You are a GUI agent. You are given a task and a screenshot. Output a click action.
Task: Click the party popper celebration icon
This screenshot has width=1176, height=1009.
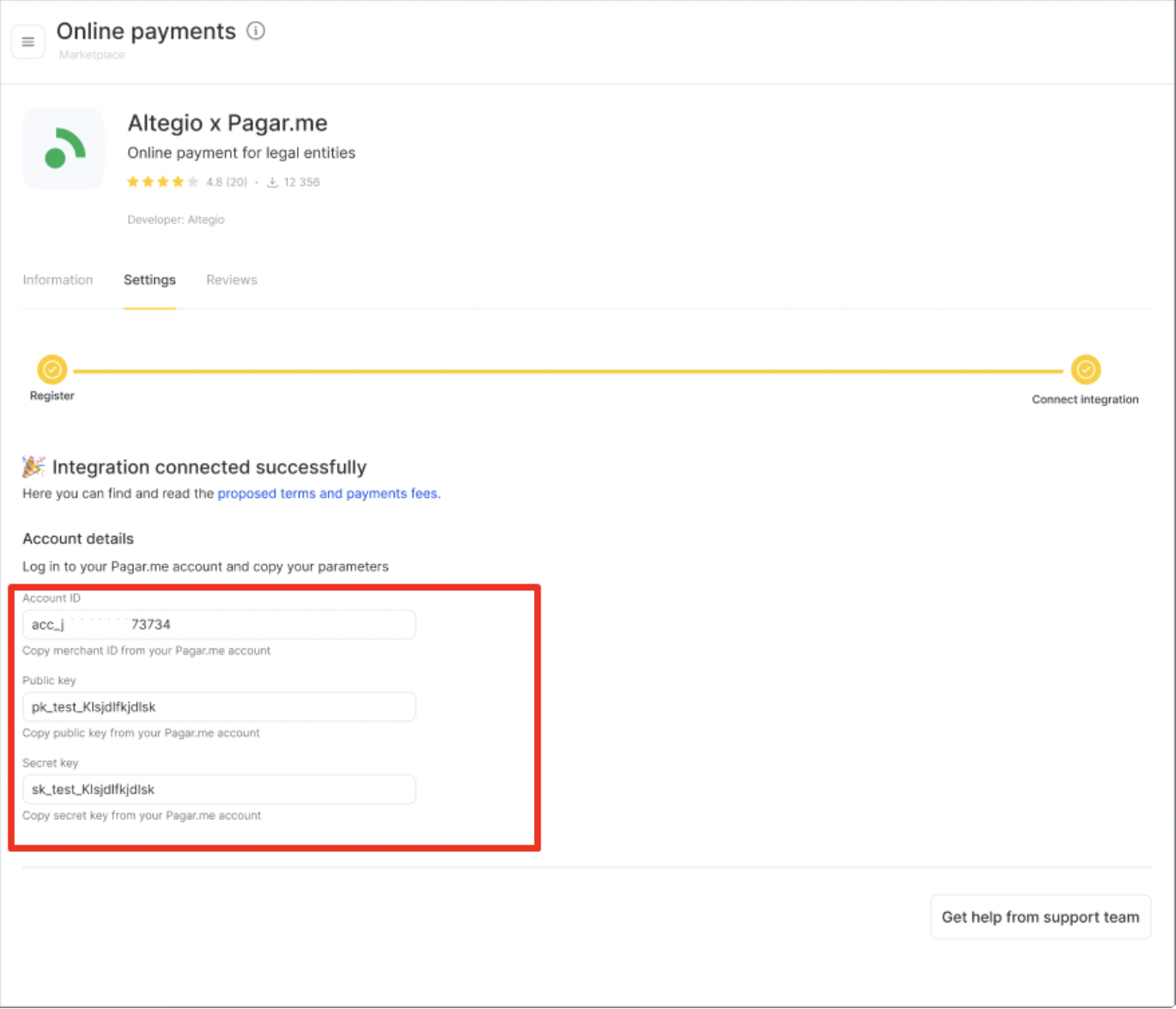pyautogui.click(x=33, y=467)
